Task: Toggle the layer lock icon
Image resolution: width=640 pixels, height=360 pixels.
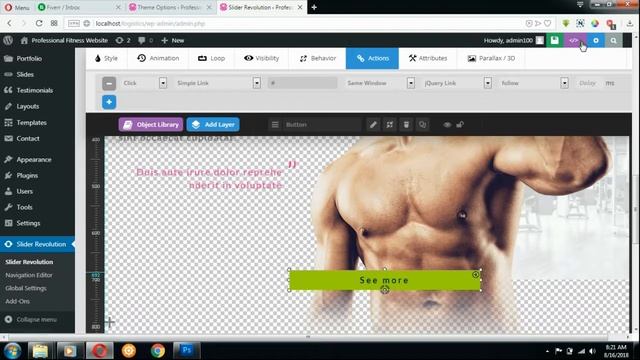Action: [460, 124]
